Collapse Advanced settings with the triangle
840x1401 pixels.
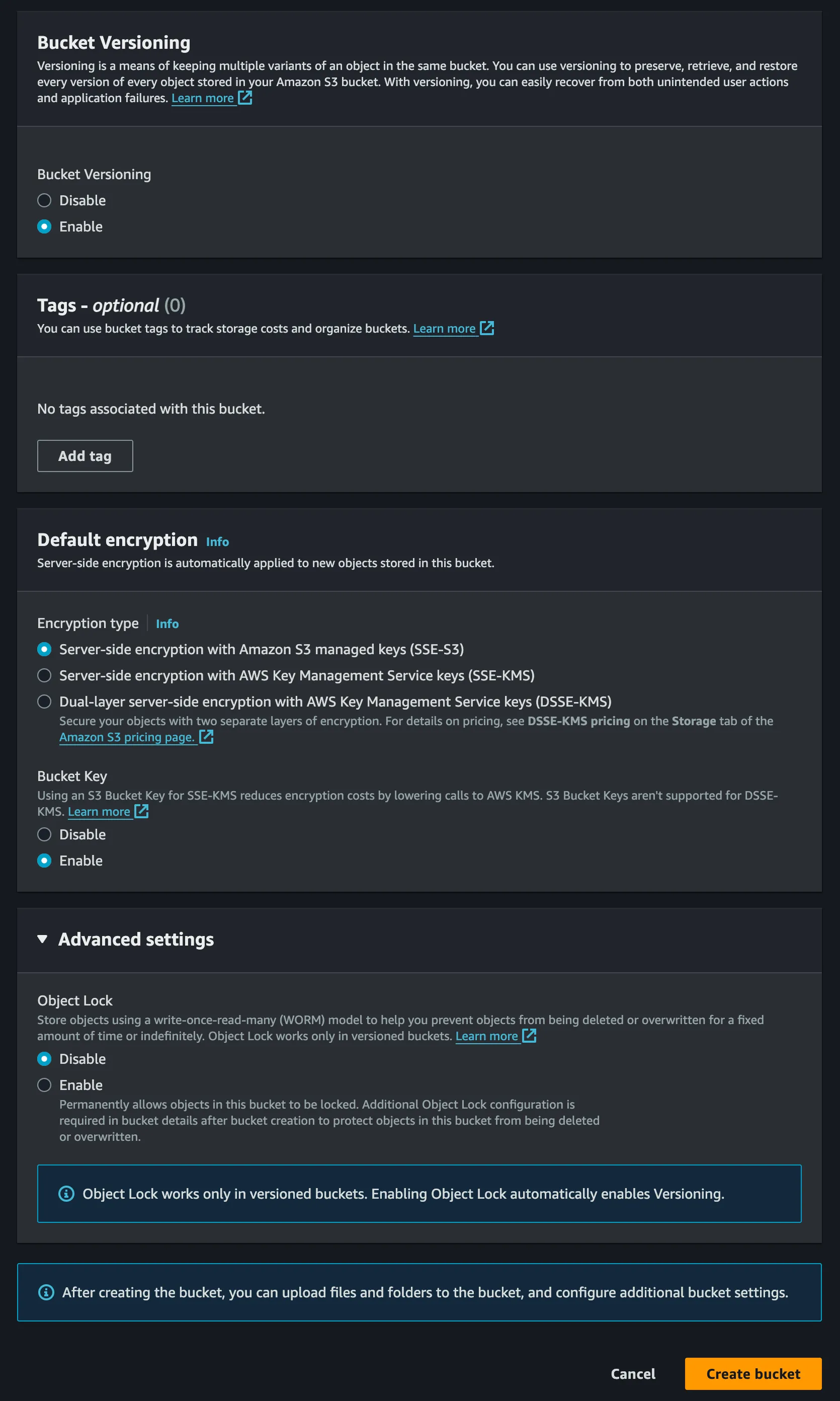[42, 939]
